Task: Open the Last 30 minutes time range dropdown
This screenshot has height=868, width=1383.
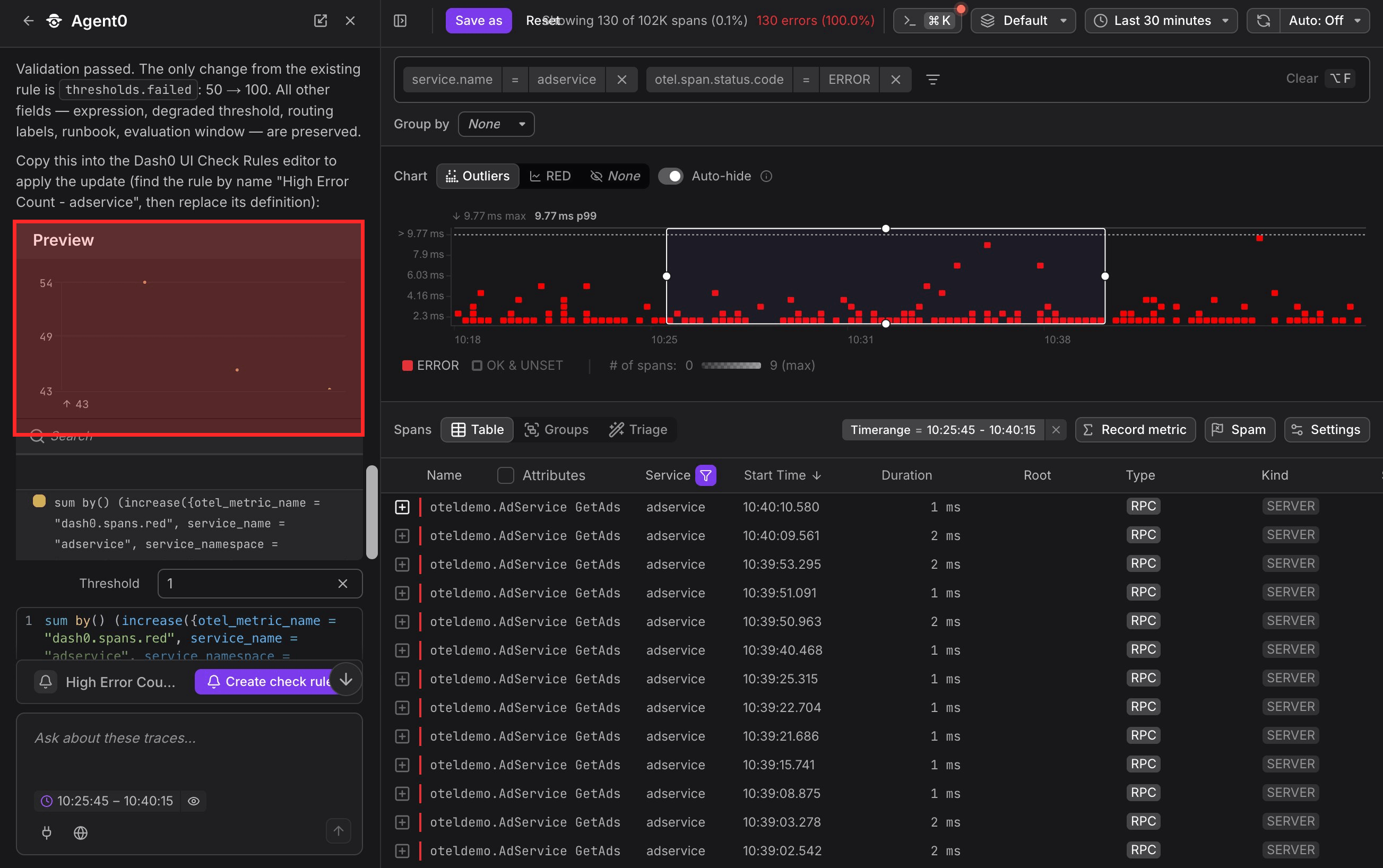Action: (1161, 21)
